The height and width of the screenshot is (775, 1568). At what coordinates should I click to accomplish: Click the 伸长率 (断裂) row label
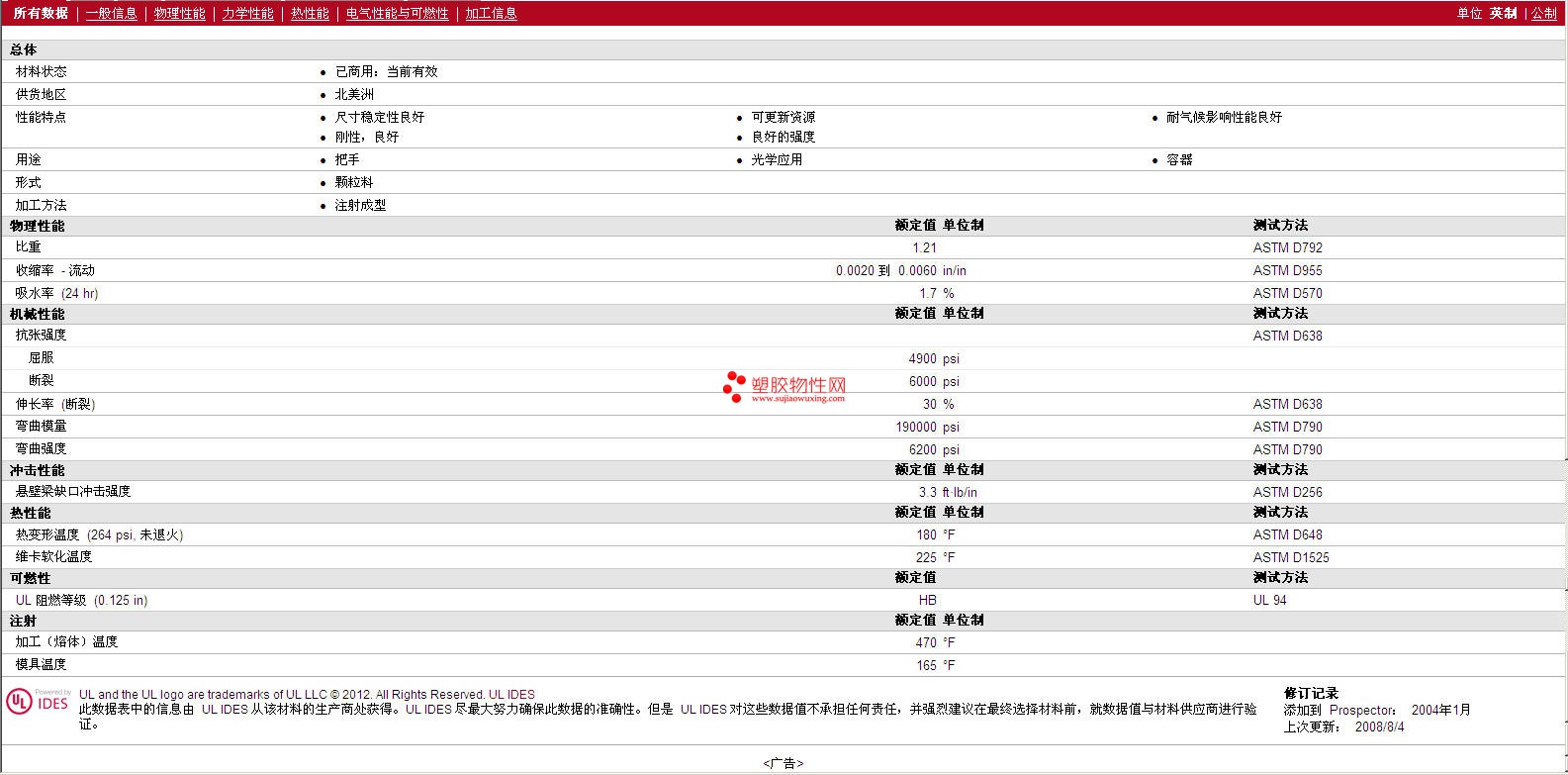(55, 404)
